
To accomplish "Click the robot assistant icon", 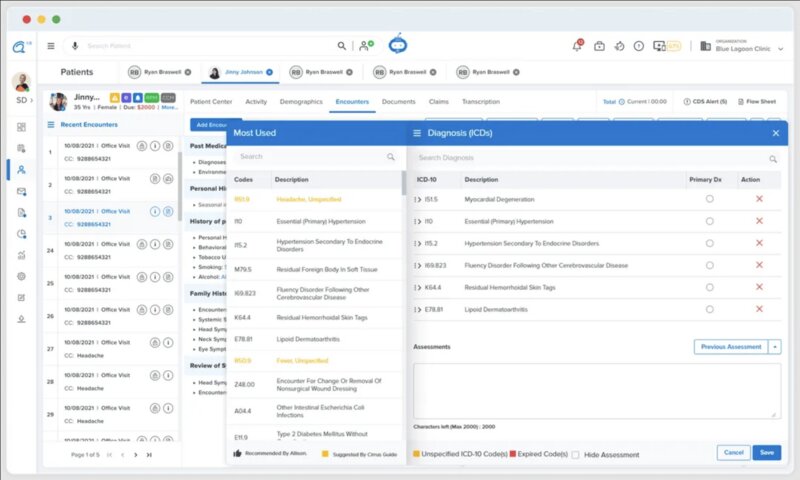I will coord(400,44).
